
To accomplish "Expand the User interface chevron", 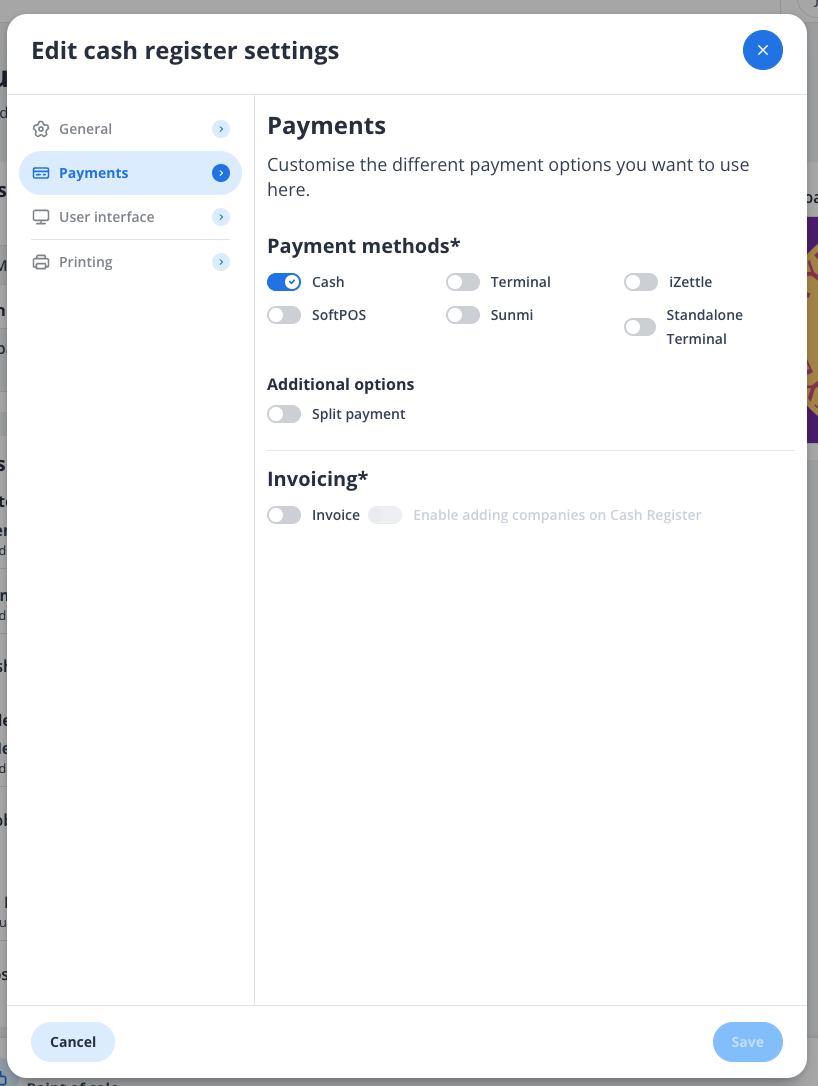I will click(220, 216).
